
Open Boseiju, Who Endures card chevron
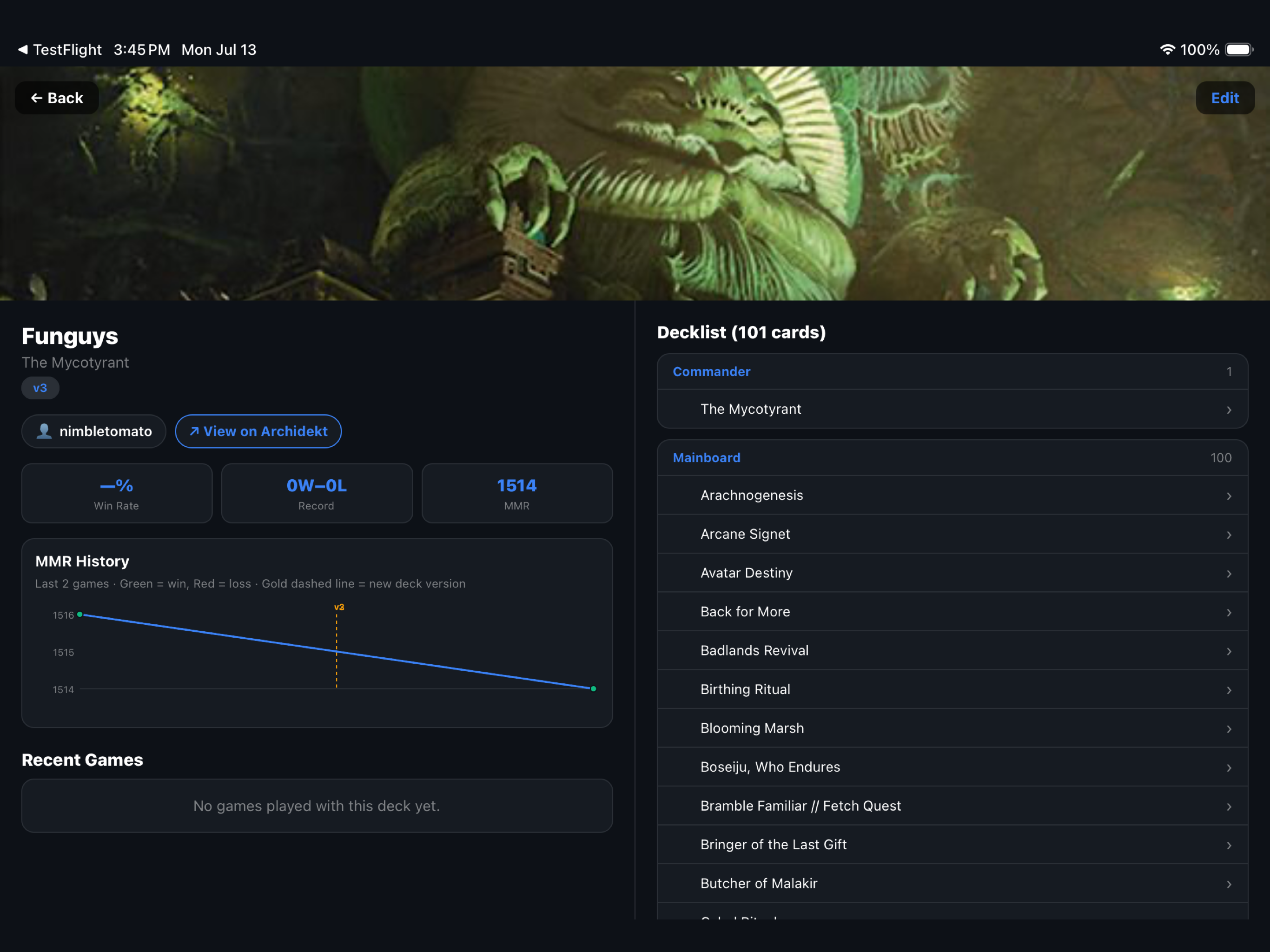click(1229, 767)
